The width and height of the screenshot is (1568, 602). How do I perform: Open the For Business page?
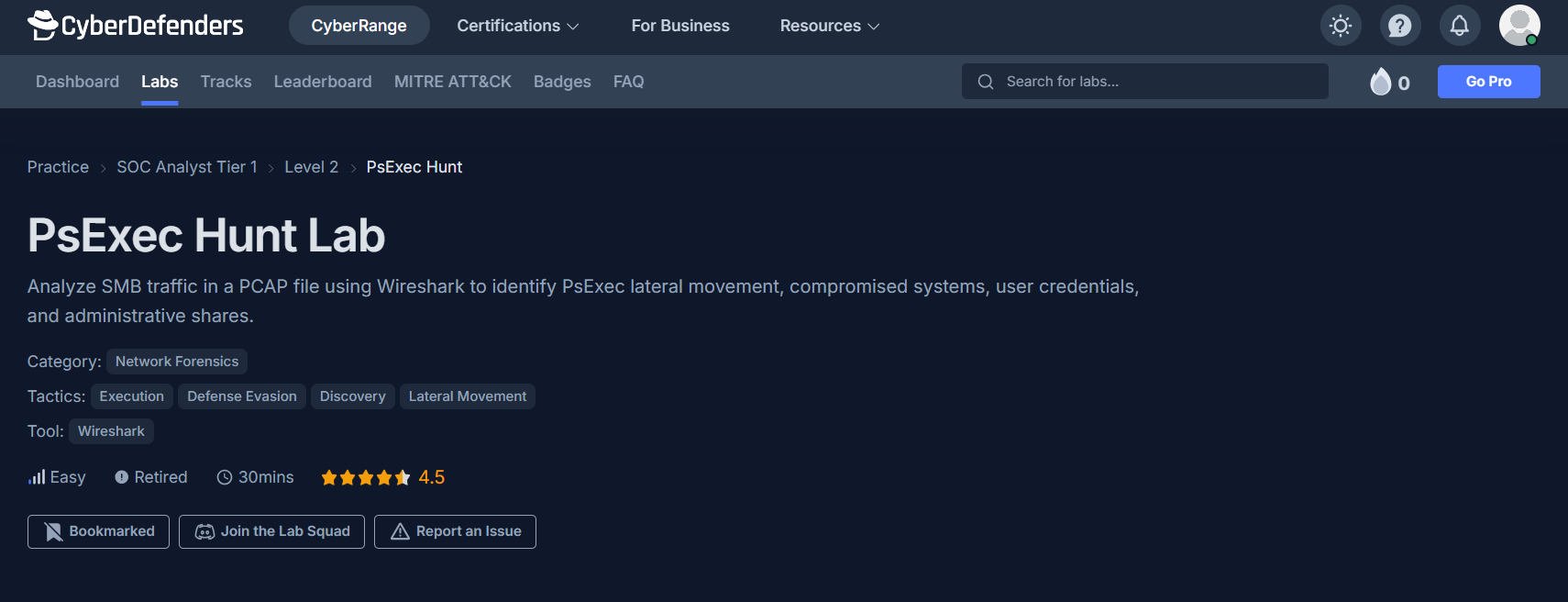680,26
